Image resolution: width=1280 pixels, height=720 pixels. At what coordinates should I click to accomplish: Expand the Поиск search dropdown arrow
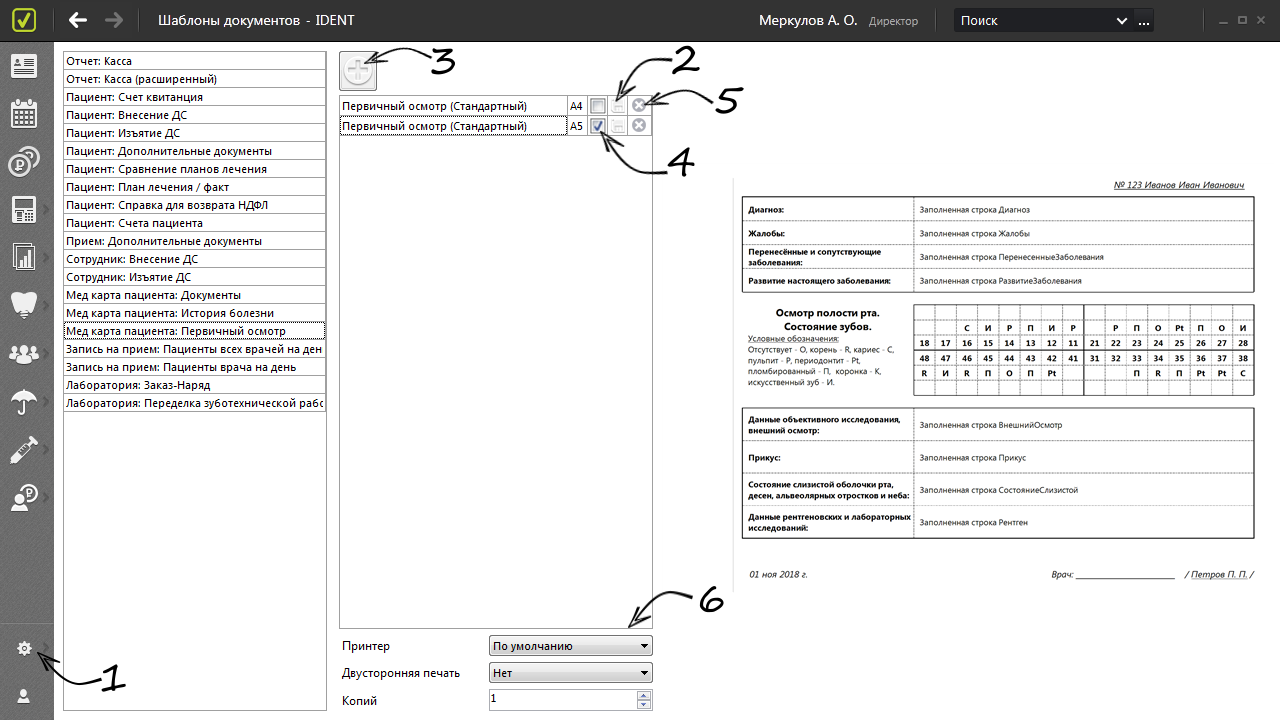pos(1122,20)
